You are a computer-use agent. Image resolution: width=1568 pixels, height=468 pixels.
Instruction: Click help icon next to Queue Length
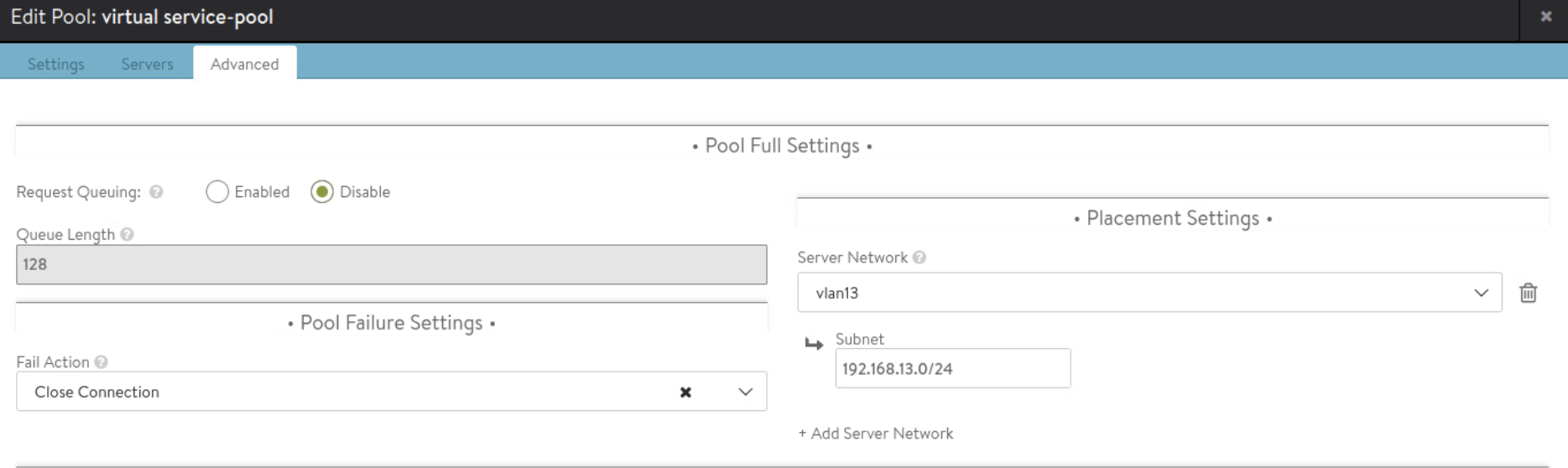point(127,235)
